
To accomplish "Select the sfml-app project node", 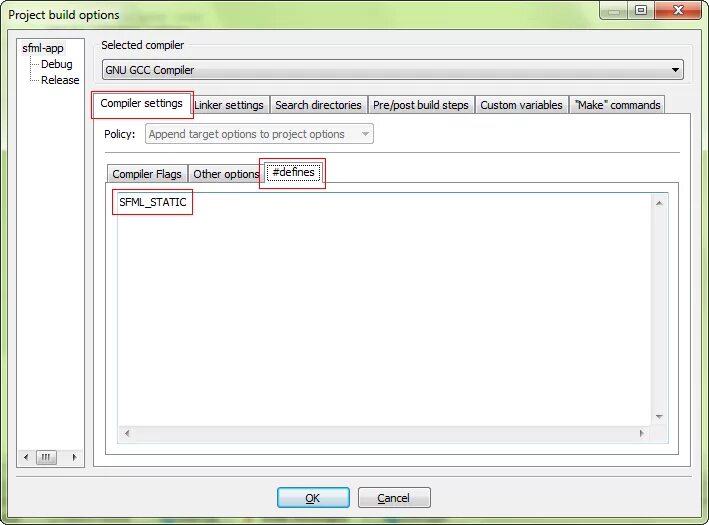I will click(x=43, y=48).
